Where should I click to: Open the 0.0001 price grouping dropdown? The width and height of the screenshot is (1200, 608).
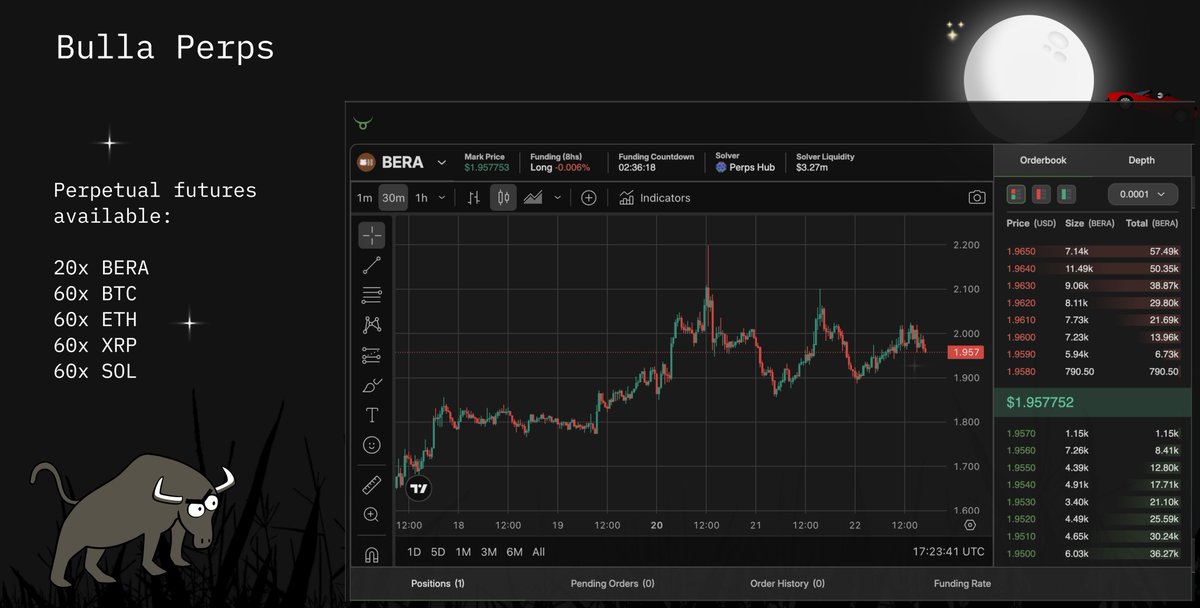click(1142, 194)
